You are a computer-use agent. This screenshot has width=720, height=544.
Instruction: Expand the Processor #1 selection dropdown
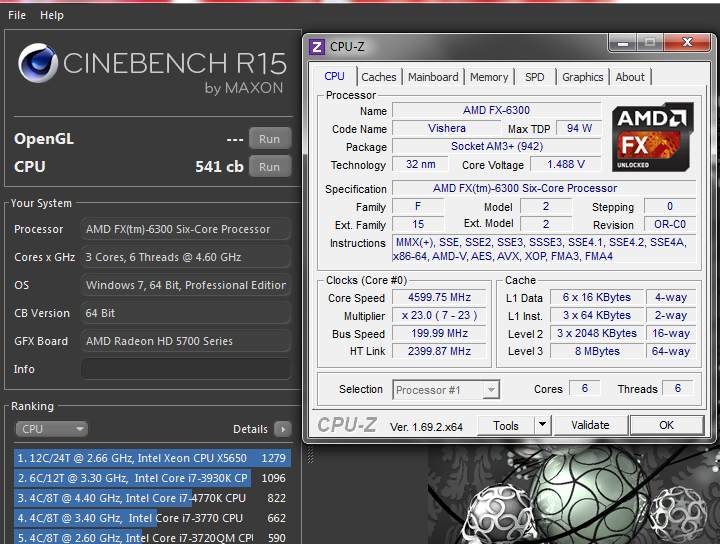tap(445, 390)
